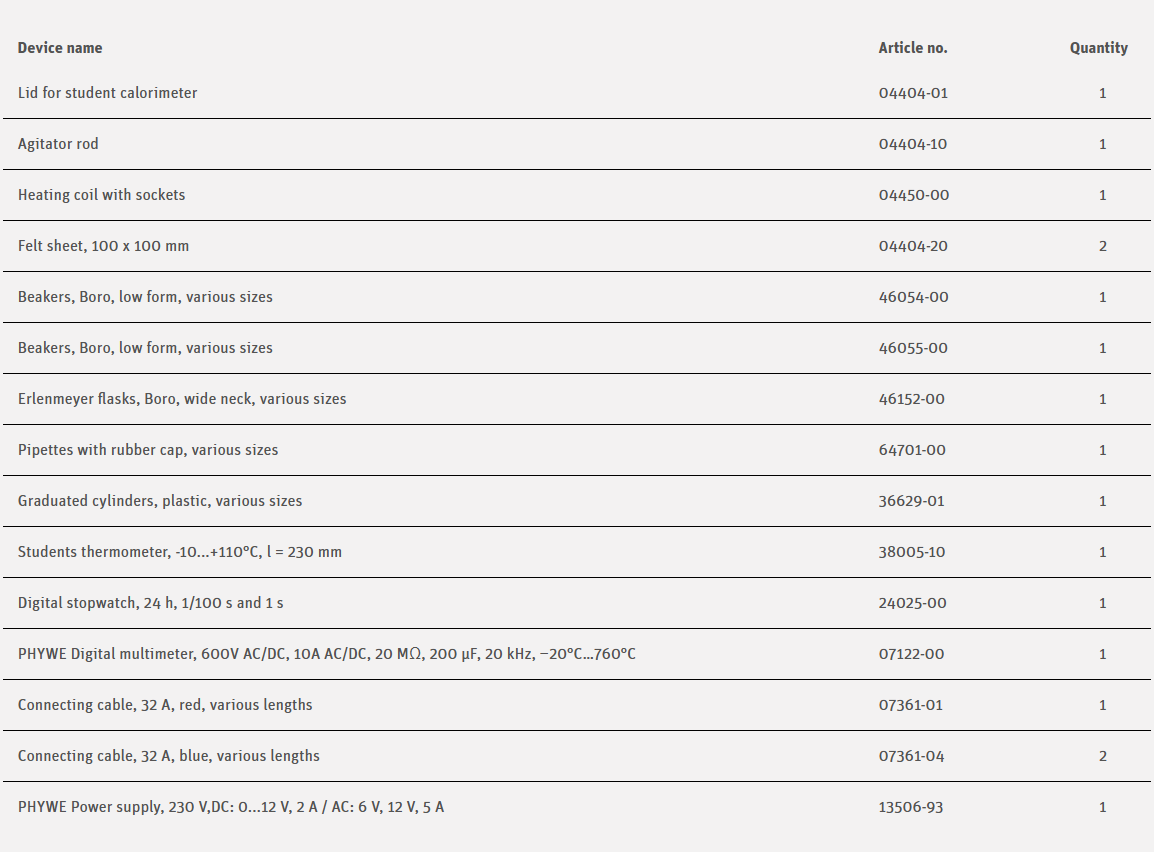Click the Quantity column header
The width and height of the screenshot is (1154, 852).
(1098, 48)
